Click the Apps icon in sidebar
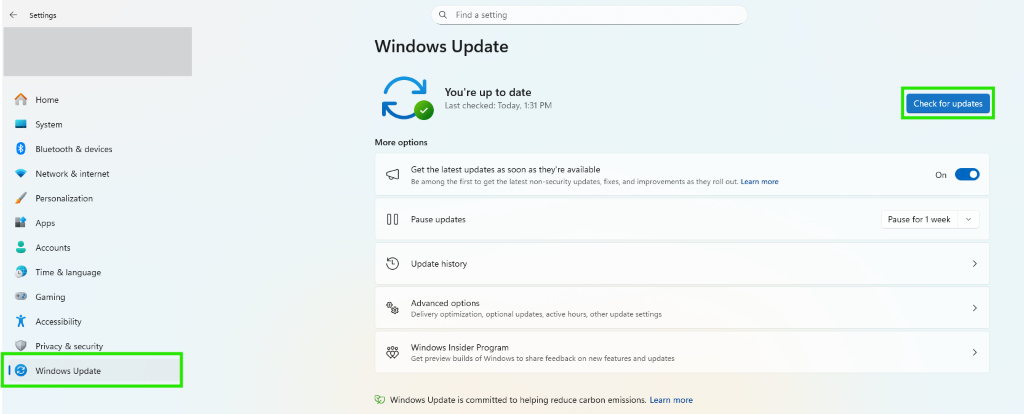 coord(21,223)
